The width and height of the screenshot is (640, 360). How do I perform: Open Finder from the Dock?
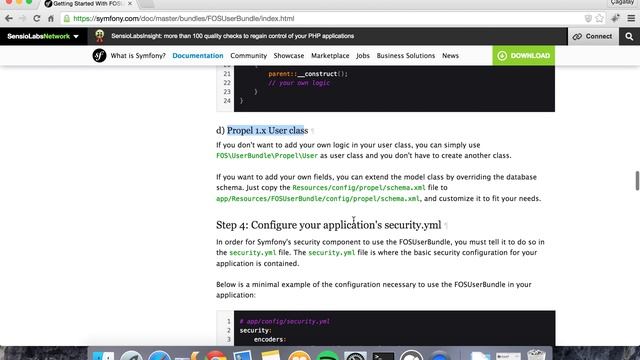pos(103,355)
